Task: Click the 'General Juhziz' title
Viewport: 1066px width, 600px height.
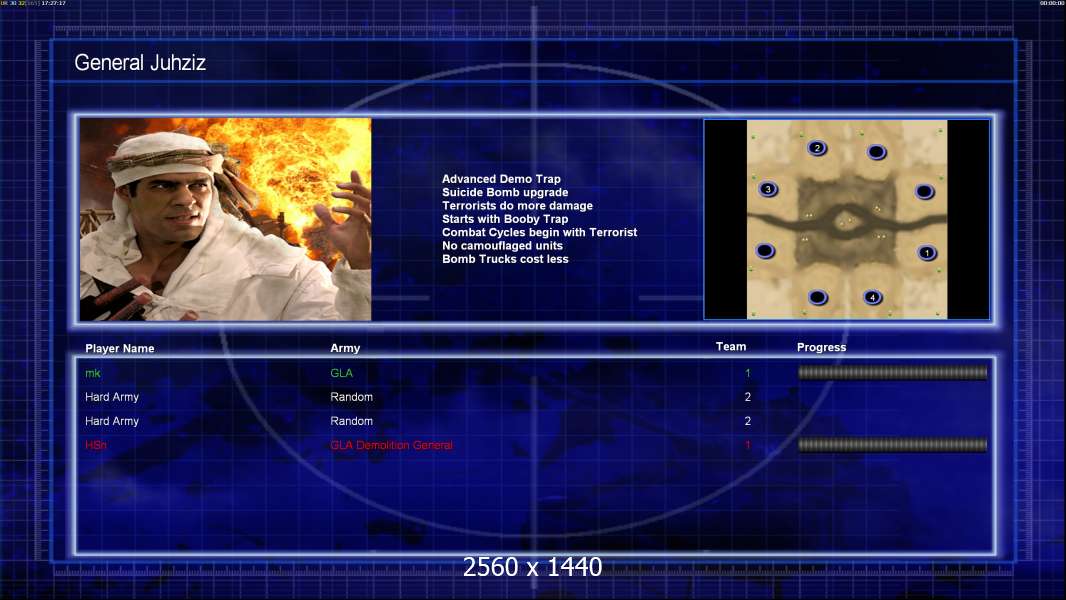Action: [140, 63]
